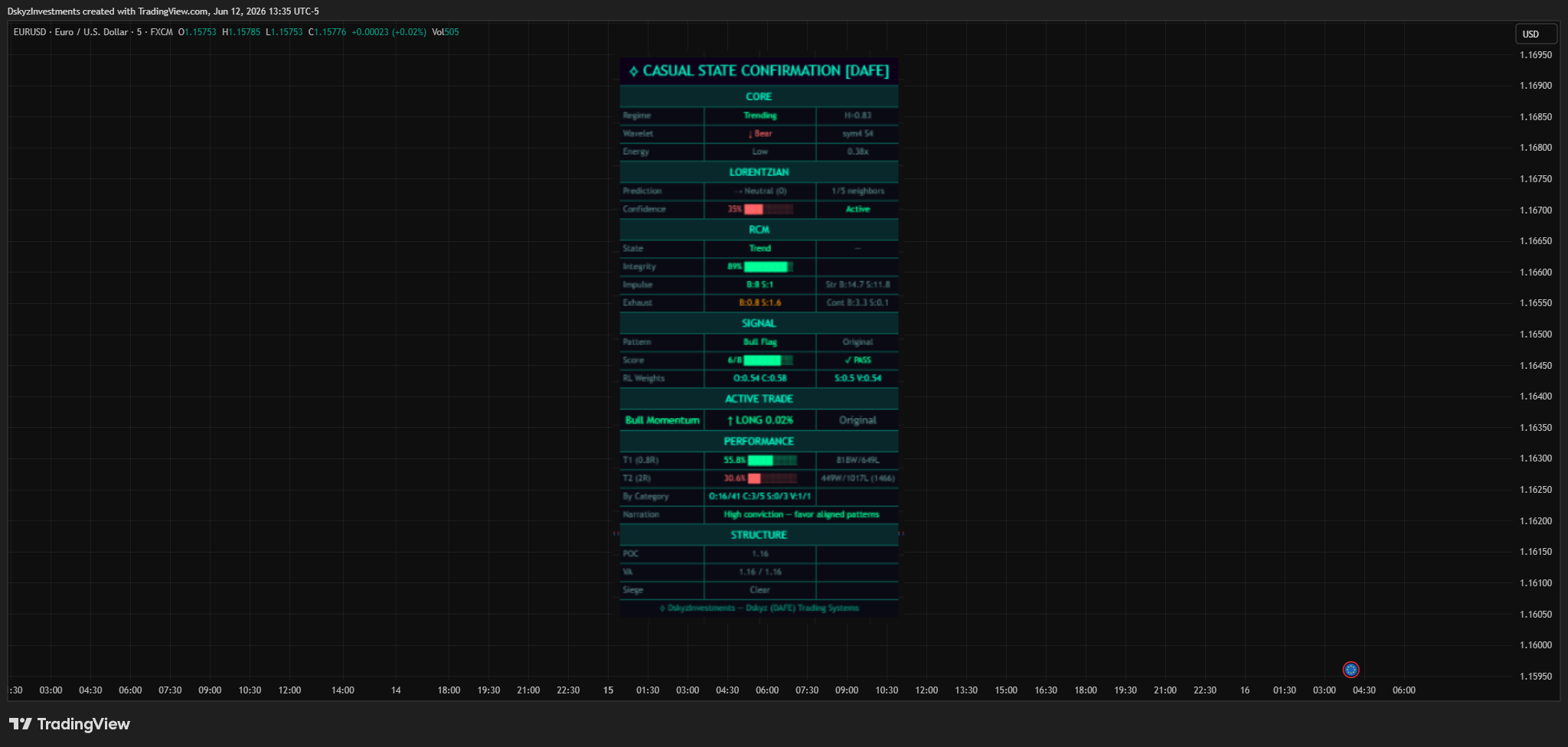Click the Trend state value
This screenshot has width=1568, height=747.
(760, 248)
